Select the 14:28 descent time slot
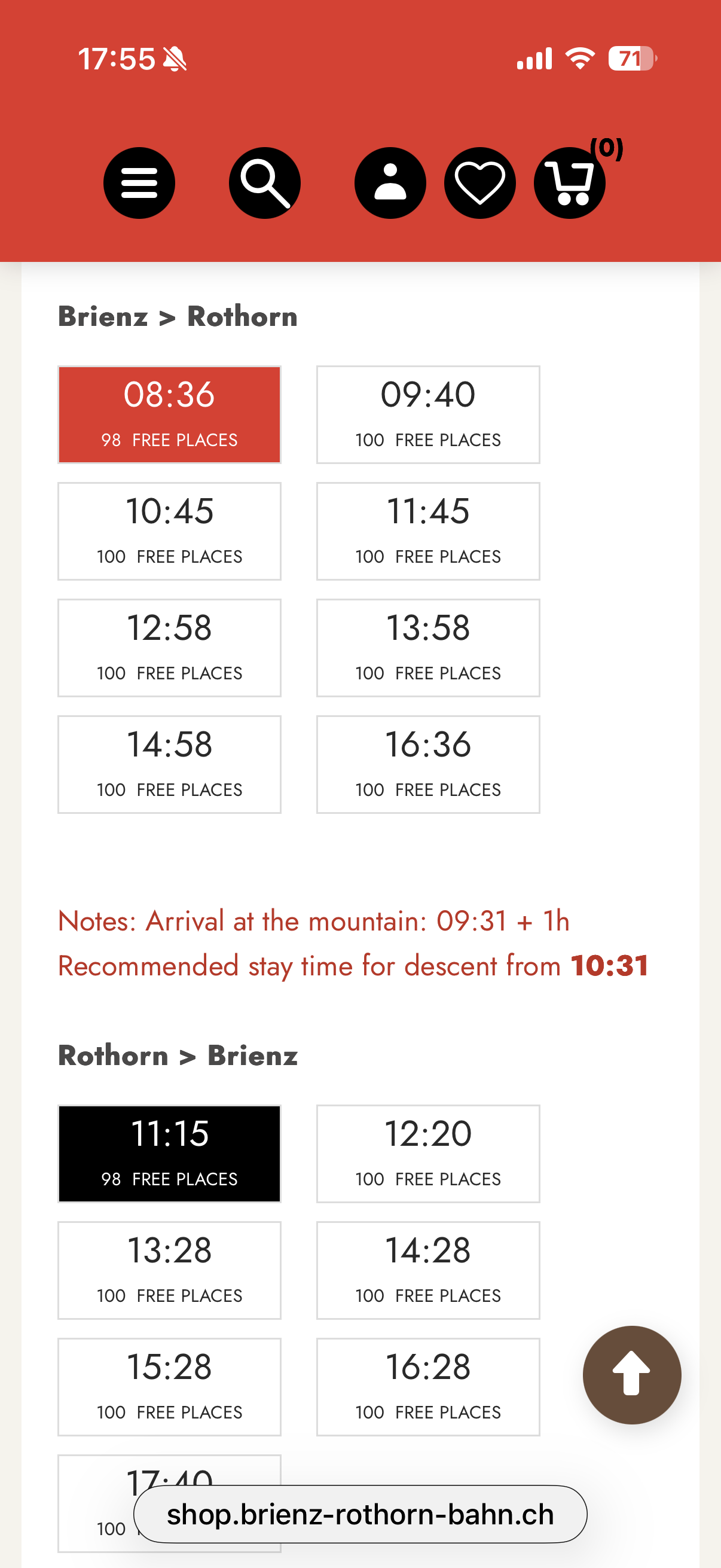The width and height of the screenshot is (721, 1568). coord(427,1270)
